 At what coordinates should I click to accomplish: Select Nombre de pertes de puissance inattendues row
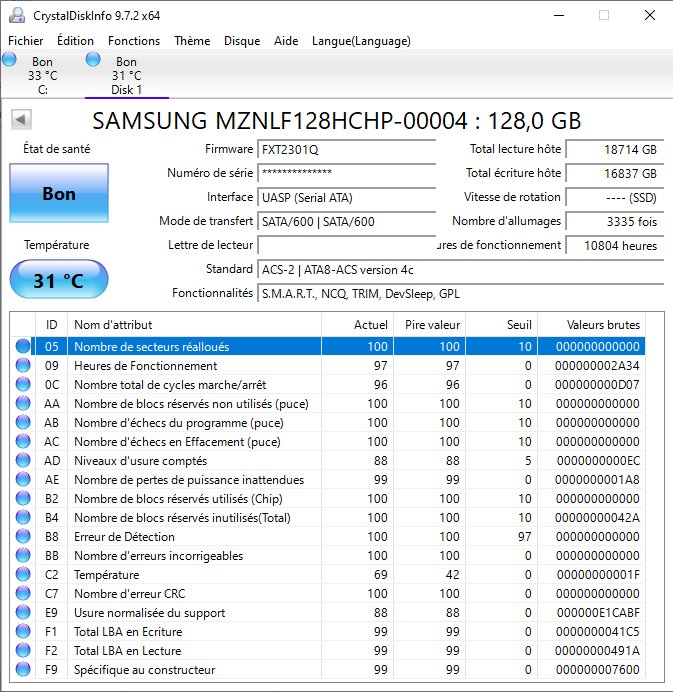click(x=327, y=479)
